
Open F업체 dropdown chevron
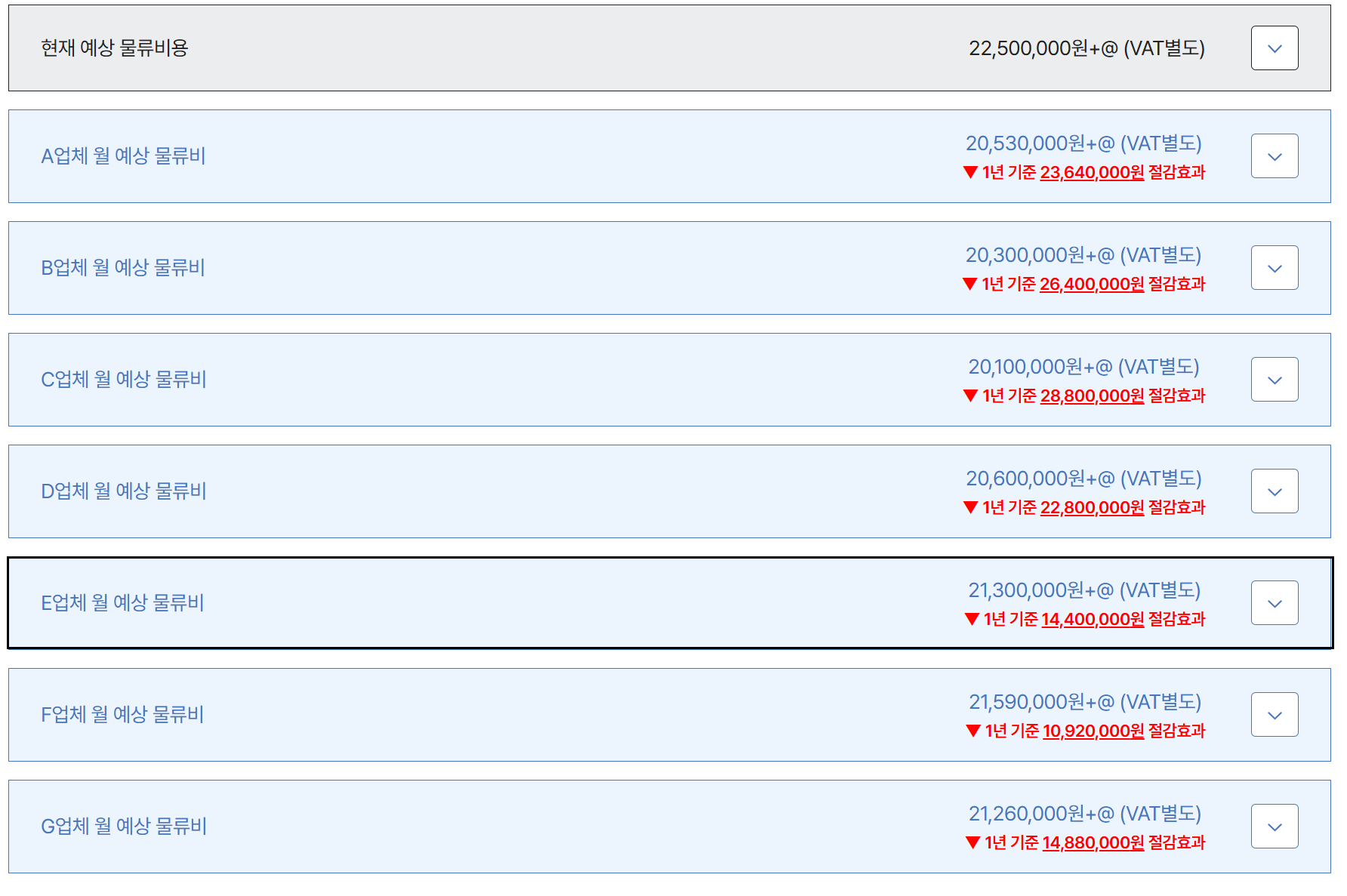(x=1274, y=715)
